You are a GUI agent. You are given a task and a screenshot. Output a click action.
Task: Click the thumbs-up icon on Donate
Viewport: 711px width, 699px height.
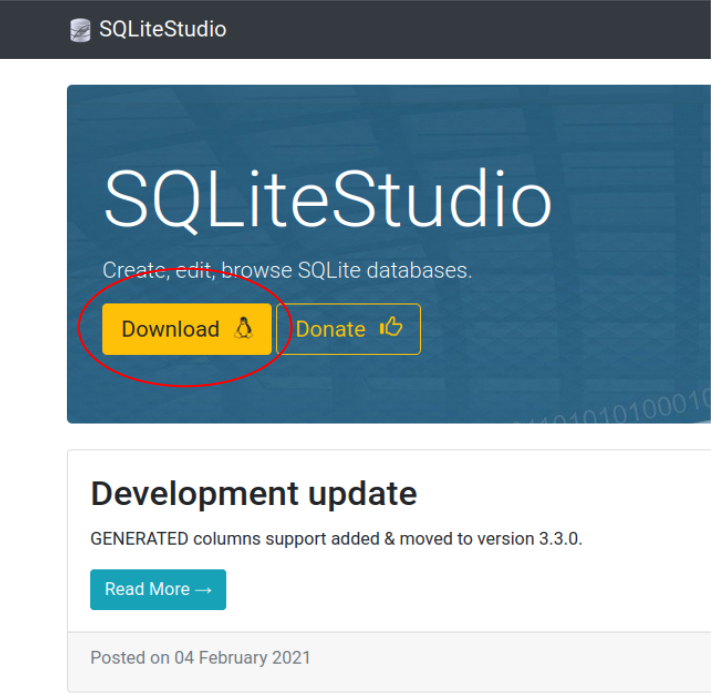[x=391, y=327]
